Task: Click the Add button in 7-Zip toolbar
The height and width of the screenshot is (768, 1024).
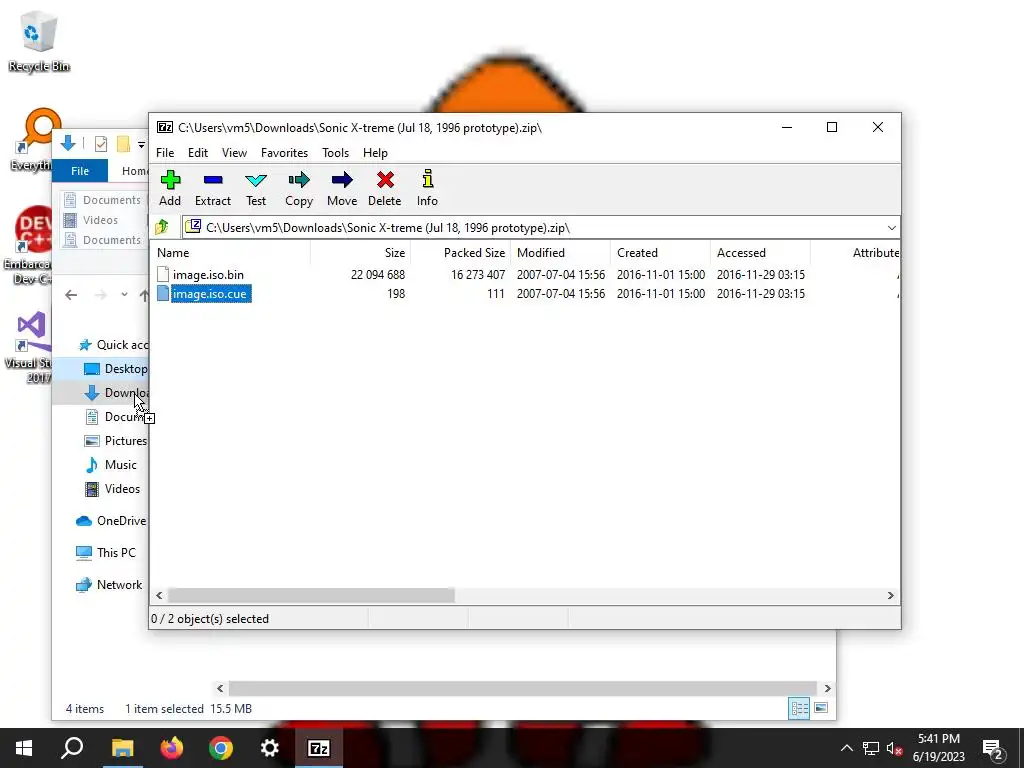Action: tap(170, 188)
